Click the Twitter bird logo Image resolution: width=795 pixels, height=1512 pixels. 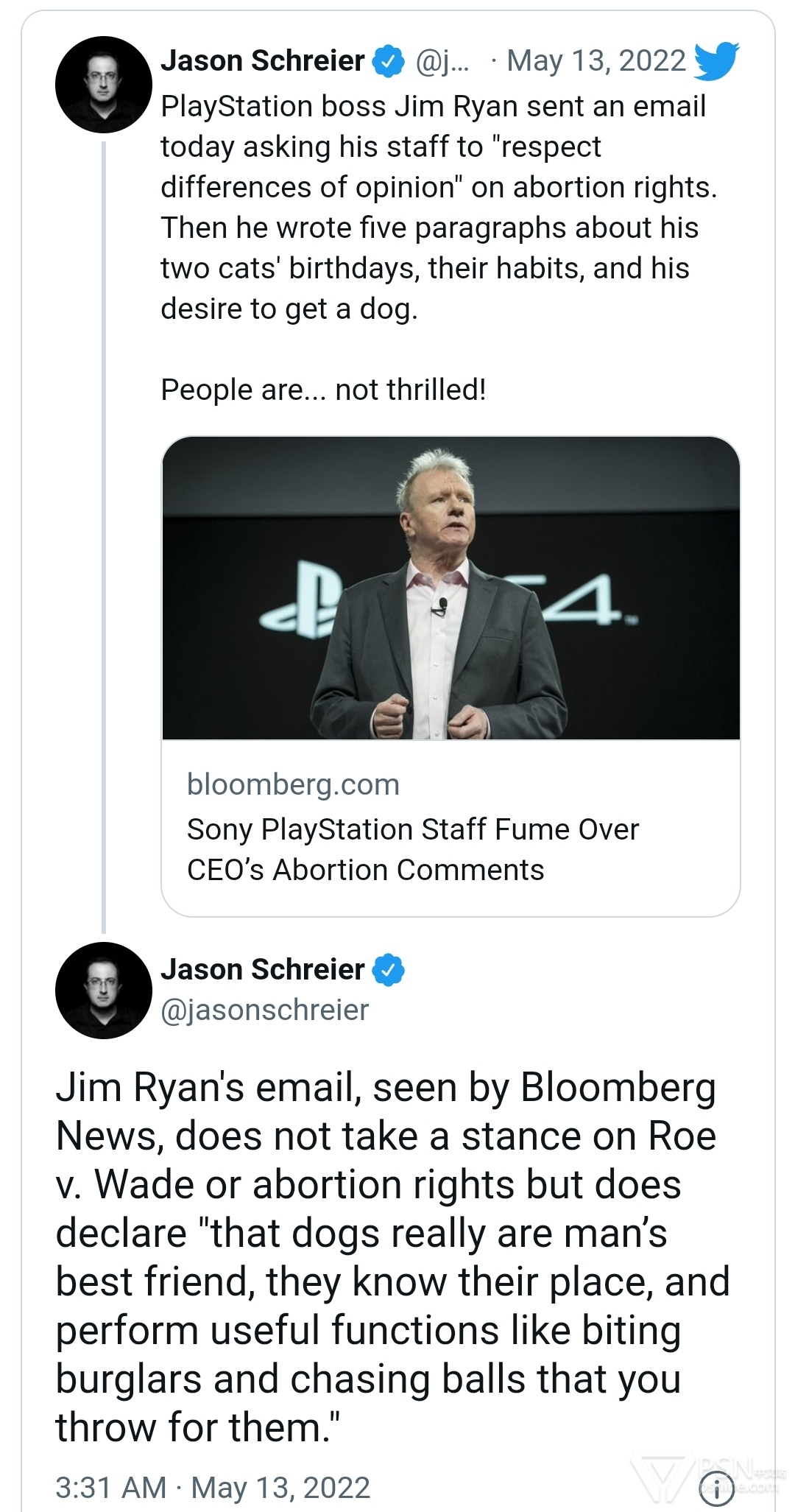pyautogui.click(x=716, y=60)
